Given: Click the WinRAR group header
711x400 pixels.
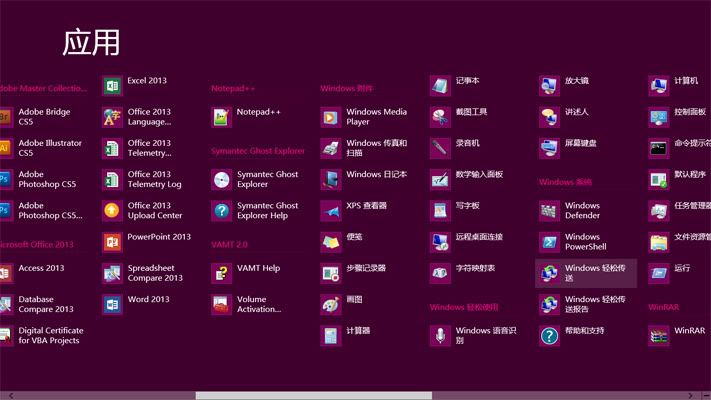Looking at the screenshot, I should (x=664, y=307).
